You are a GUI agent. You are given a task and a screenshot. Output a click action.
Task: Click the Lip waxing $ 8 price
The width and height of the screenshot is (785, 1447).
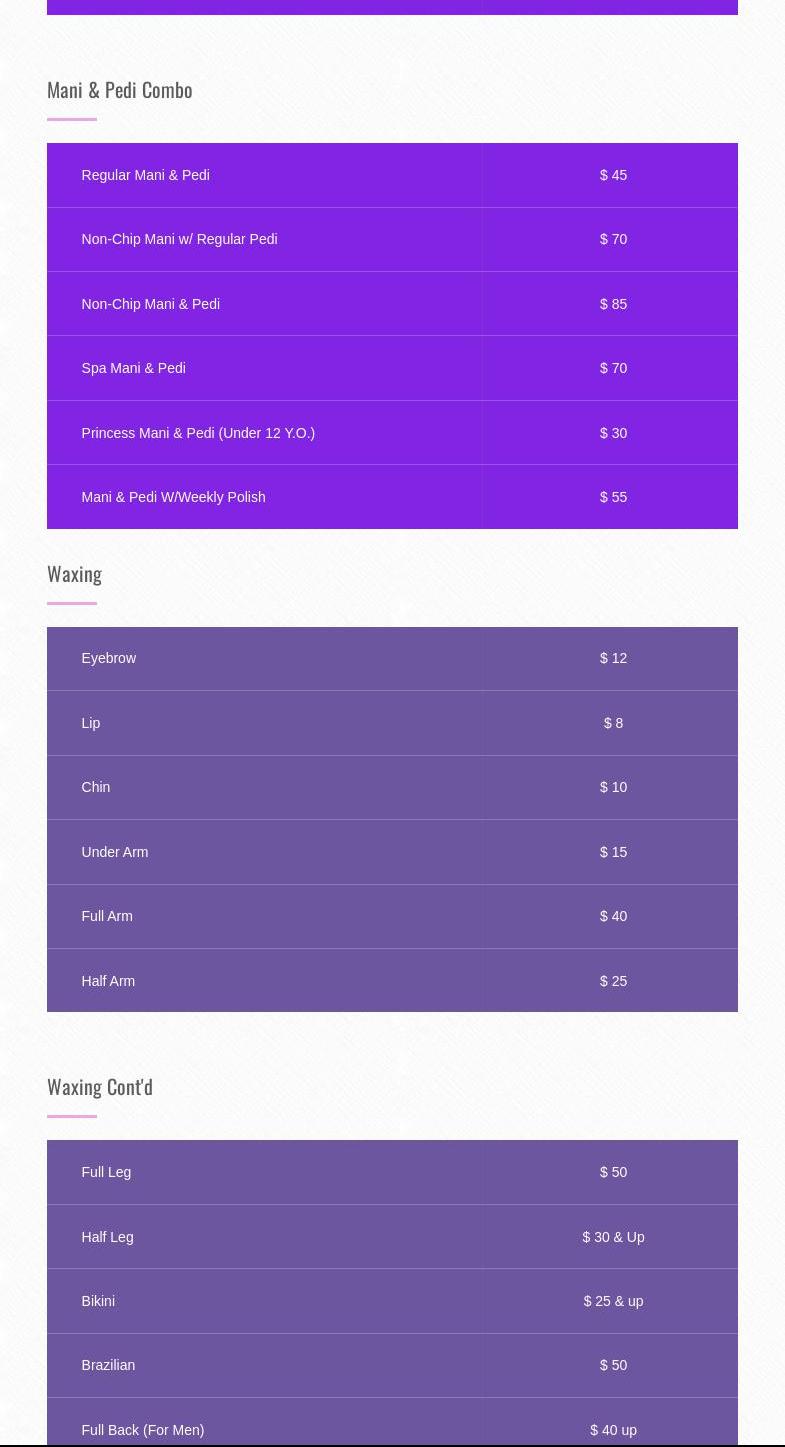coord(613,723)
